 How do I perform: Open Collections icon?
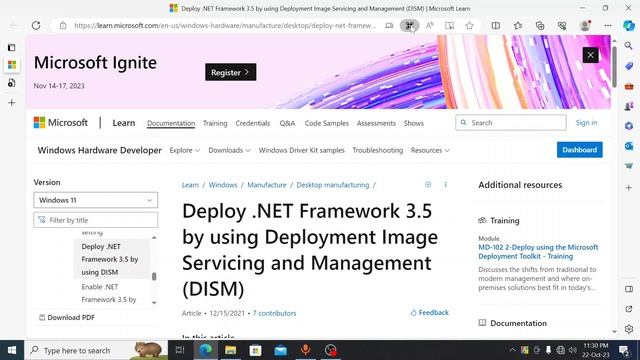point(540,25)
